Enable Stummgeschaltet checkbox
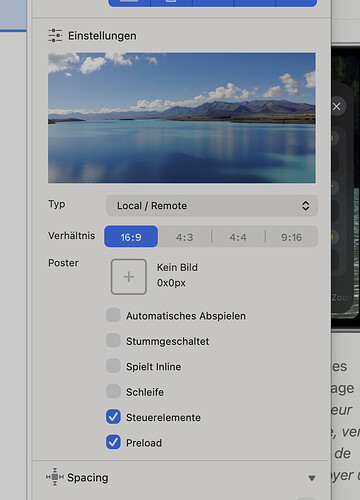Image resolution: width=360 pixels, height=500 pixels. pos(113,340)
